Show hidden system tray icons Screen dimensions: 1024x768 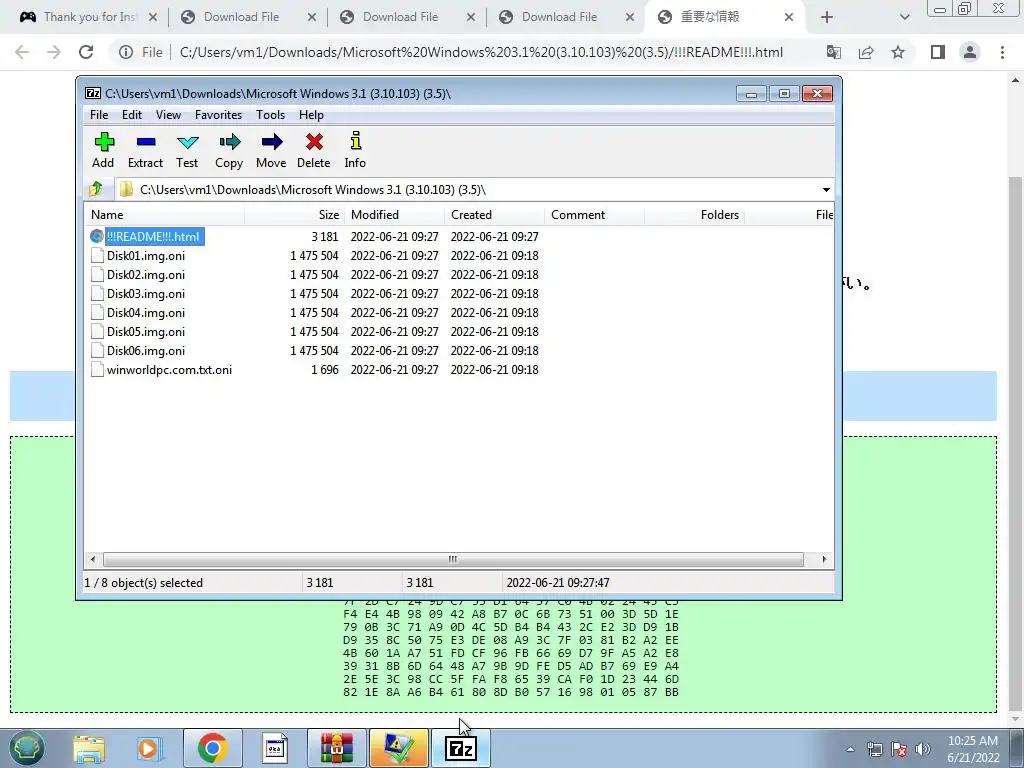850,749
